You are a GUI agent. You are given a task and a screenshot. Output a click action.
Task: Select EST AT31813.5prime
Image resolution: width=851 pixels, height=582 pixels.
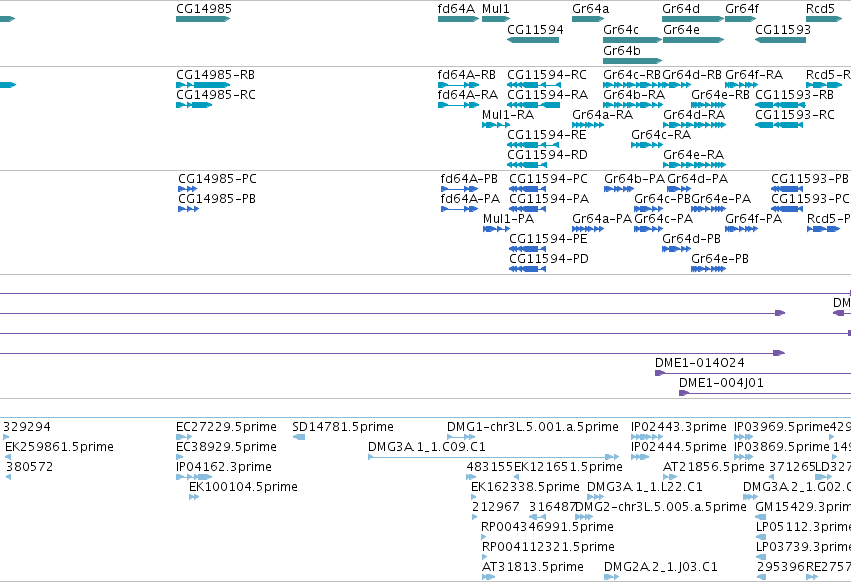(488, 577)
